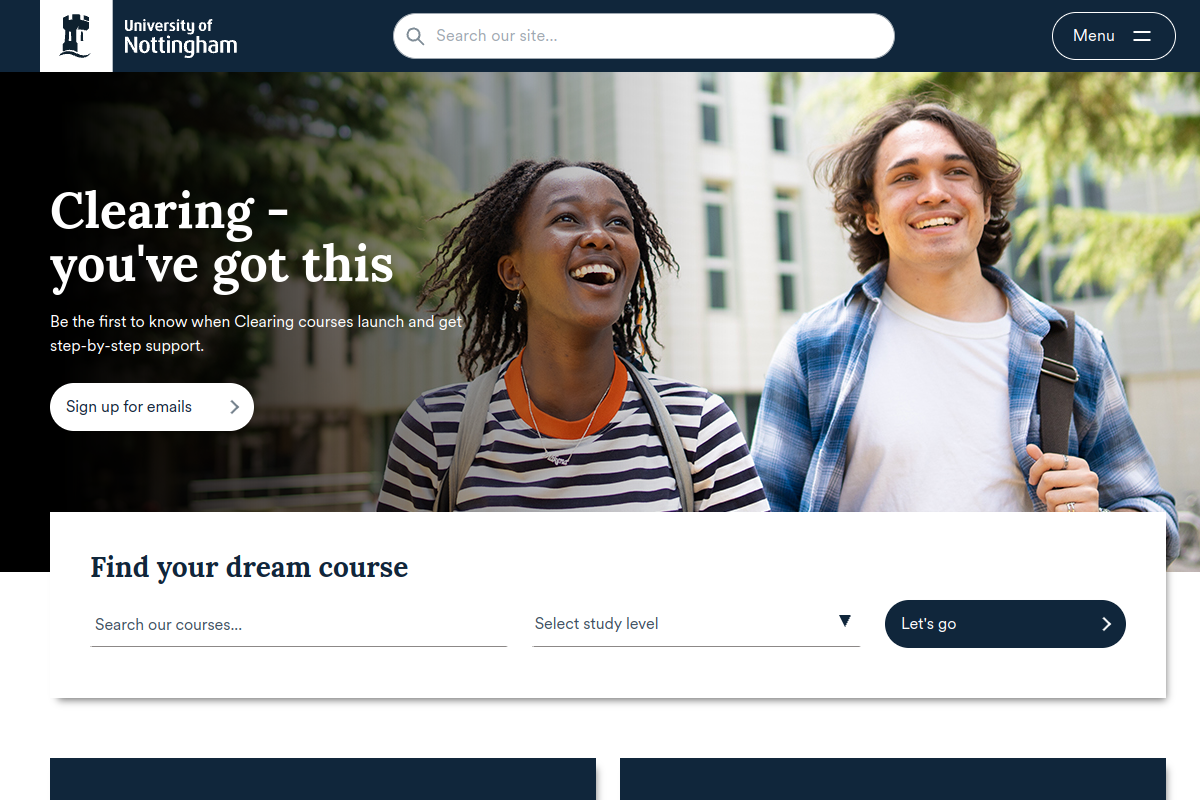Viewport: 1200px width, 800px height.
Task: Click the Find your dream course heading
Action: pyautogui.click(x=249, y=568)
